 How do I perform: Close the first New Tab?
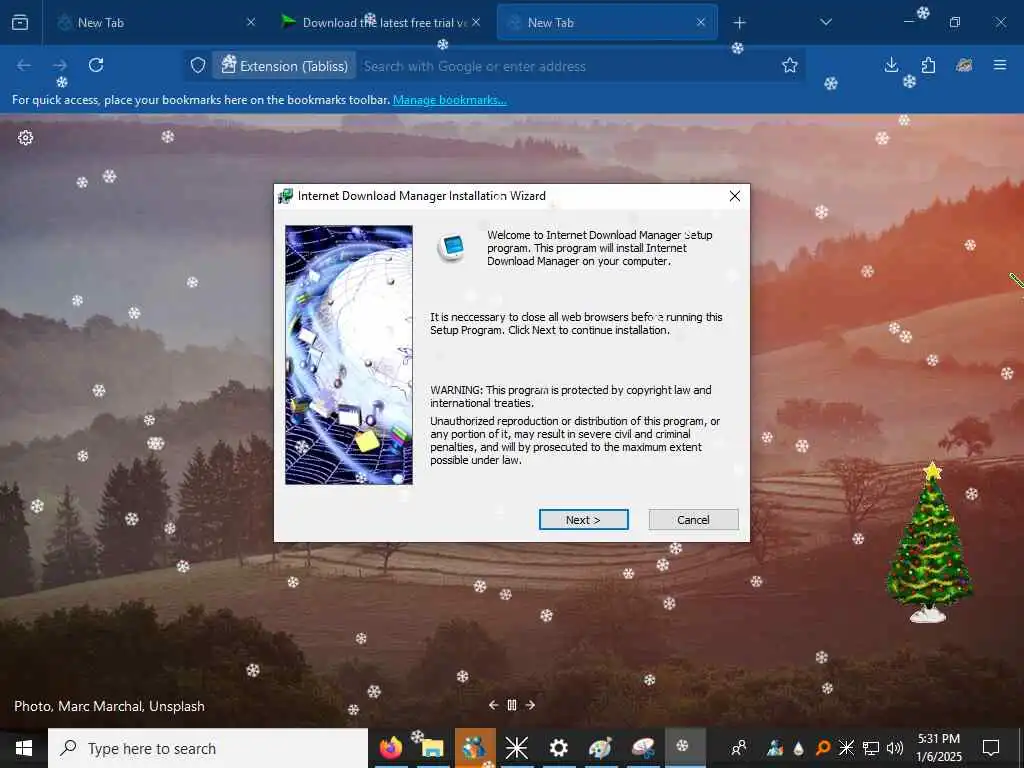(x=251, y=23)
